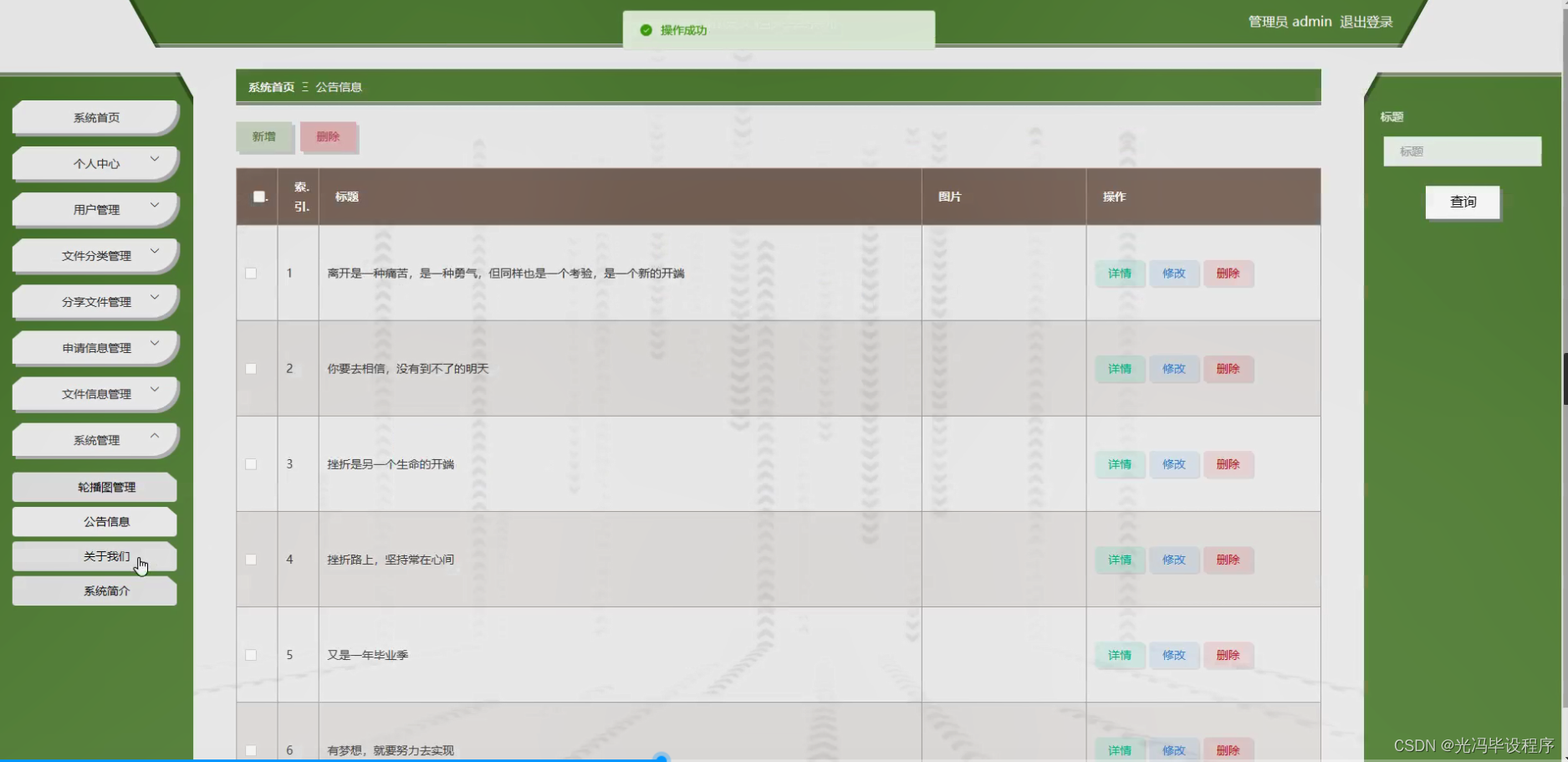Navigate to 系统首页 via breadcrumb
The width and height of the screenshot is (1568, 762).
pyautogui.click(x=269, y=86)
